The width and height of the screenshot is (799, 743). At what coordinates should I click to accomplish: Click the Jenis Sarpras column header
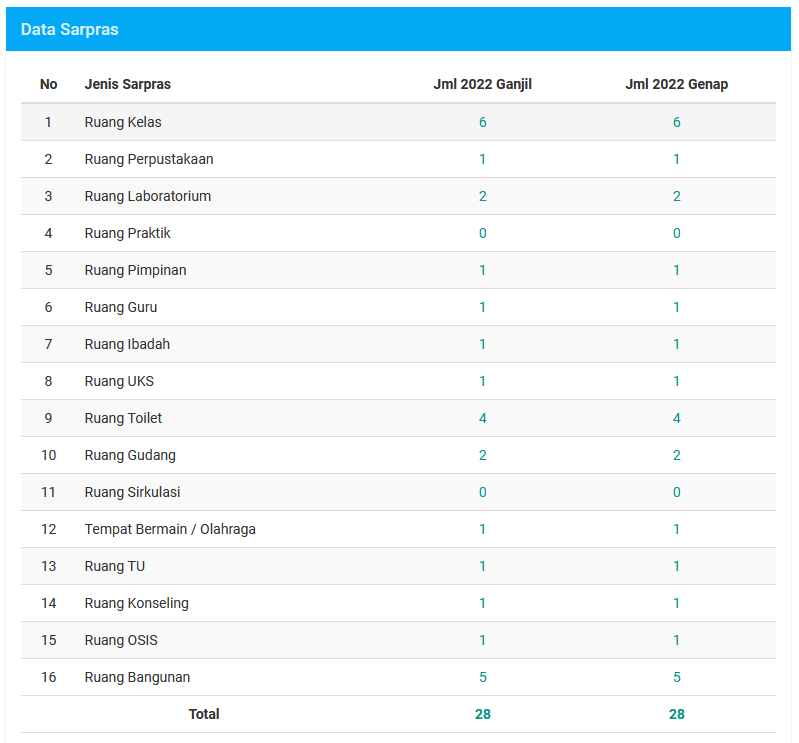pos(127,84)
